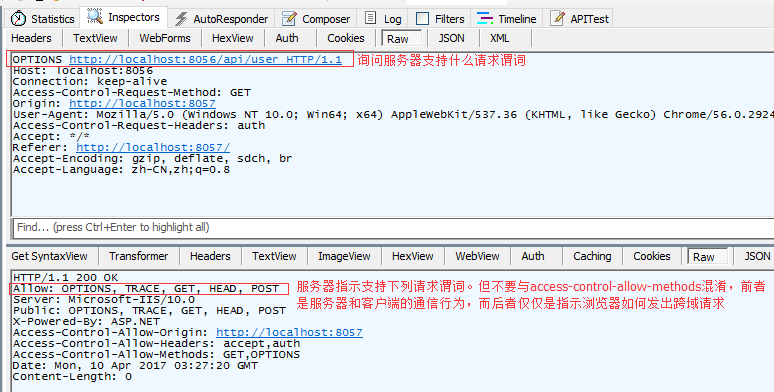The width and height of the screenshot is (774, 392).
Task: Switch to request HexView tab
Action: pyautogui.click(x=232, y=38)
